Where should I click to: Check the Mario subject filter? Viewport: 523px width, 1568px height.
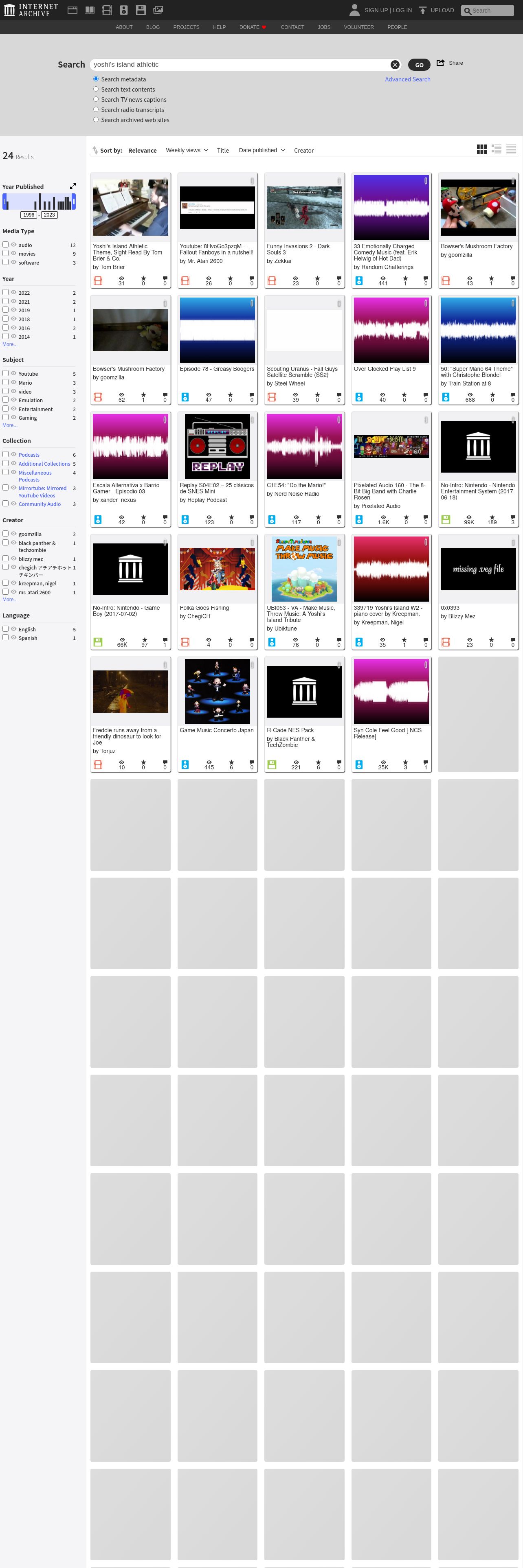(5, 382)
